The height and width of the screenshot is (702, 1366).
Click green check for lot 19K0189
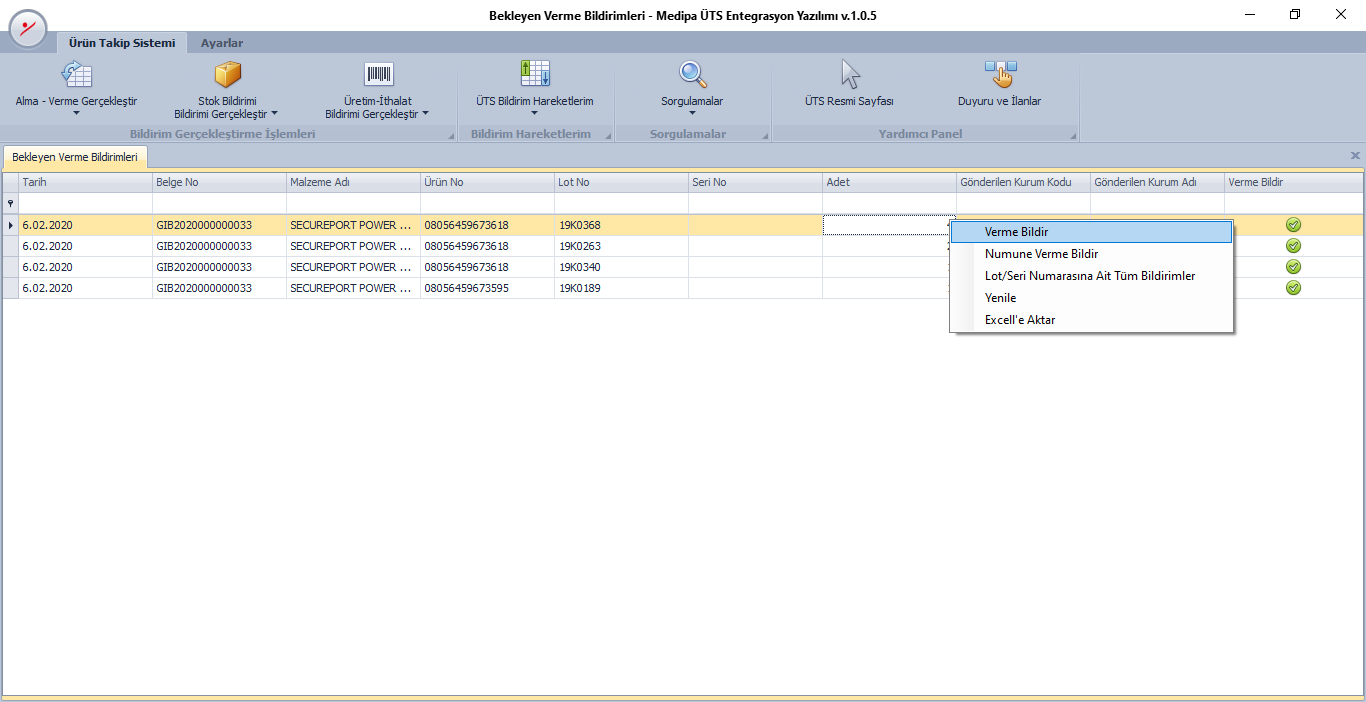1293,288
